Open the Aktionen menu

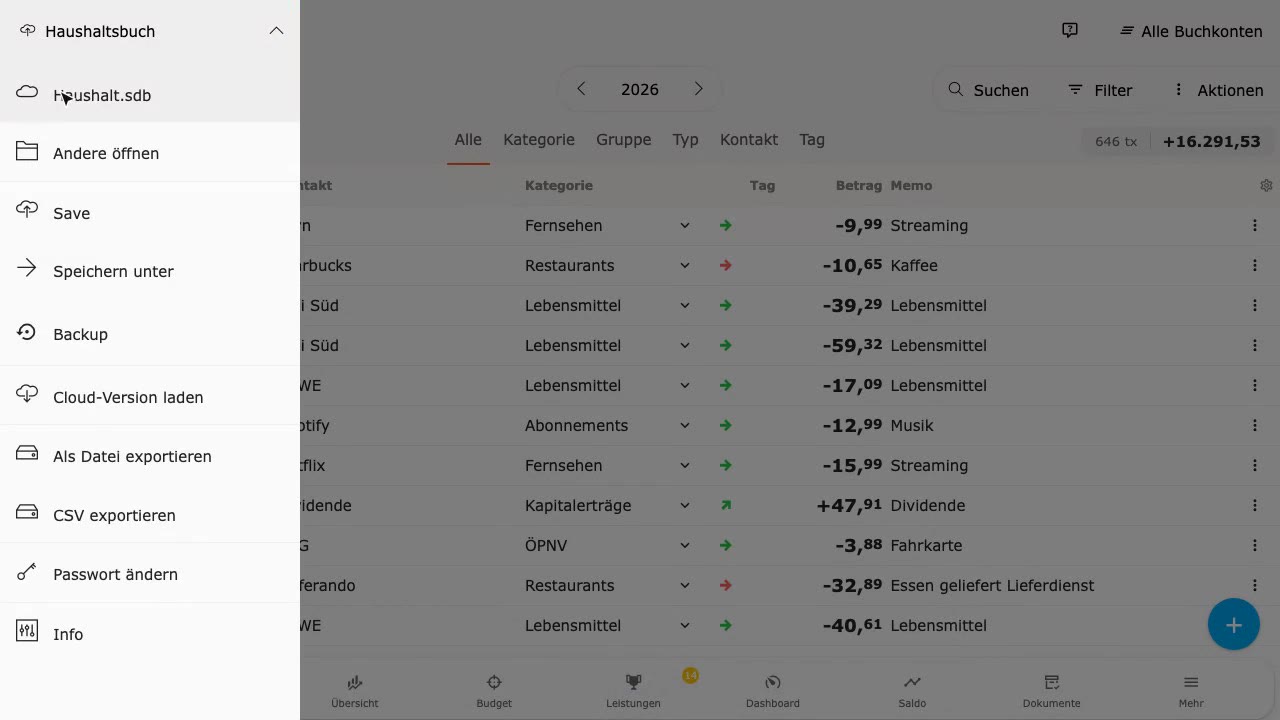(x=1218, y=90)
